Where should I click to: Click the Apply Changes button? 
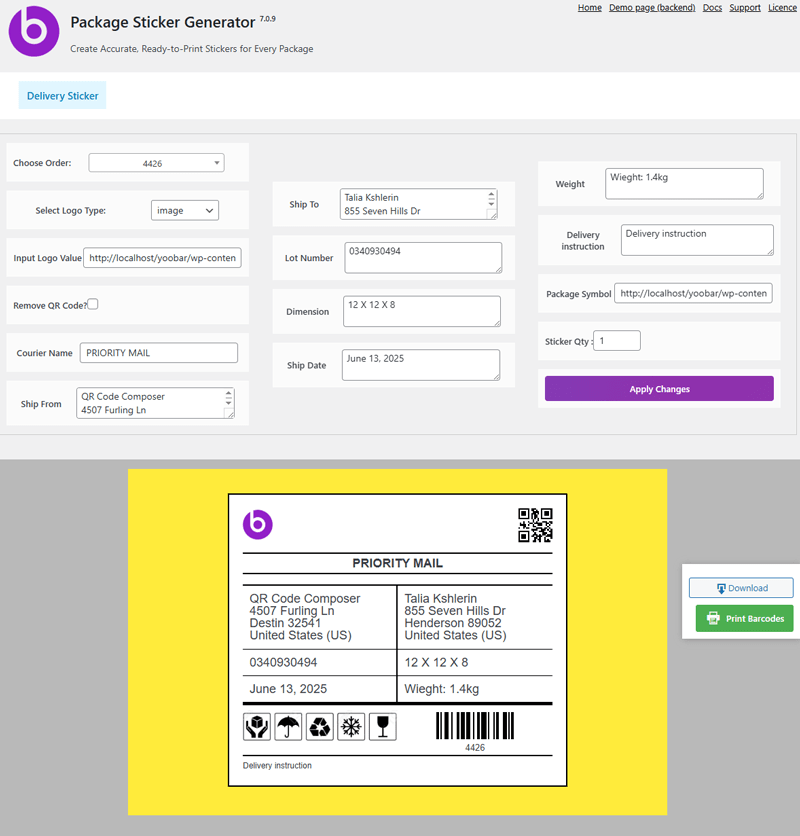[x=659, y=387]
